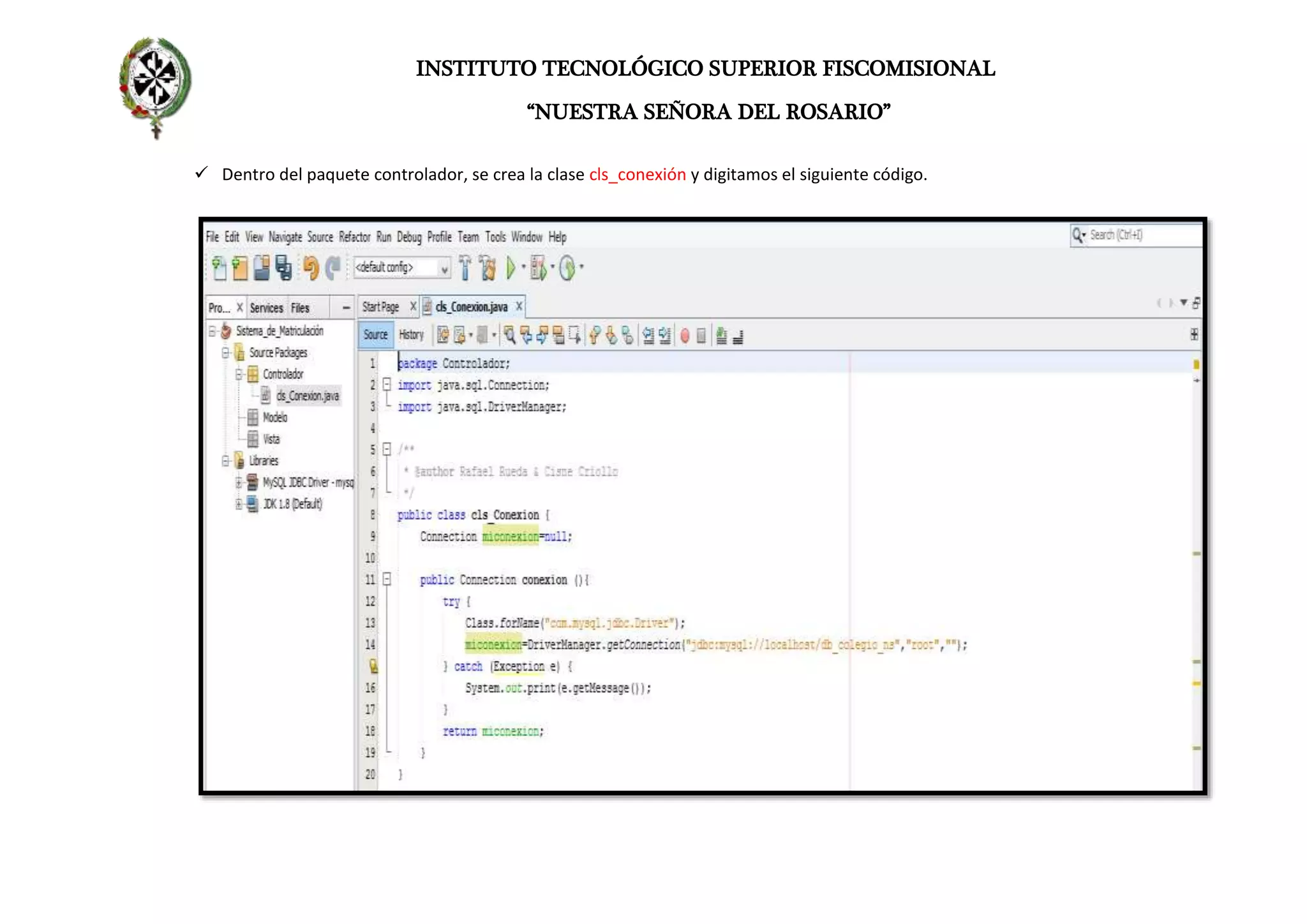Open the Window menu
Screen dimensions: 1307x924
(527, 237)
